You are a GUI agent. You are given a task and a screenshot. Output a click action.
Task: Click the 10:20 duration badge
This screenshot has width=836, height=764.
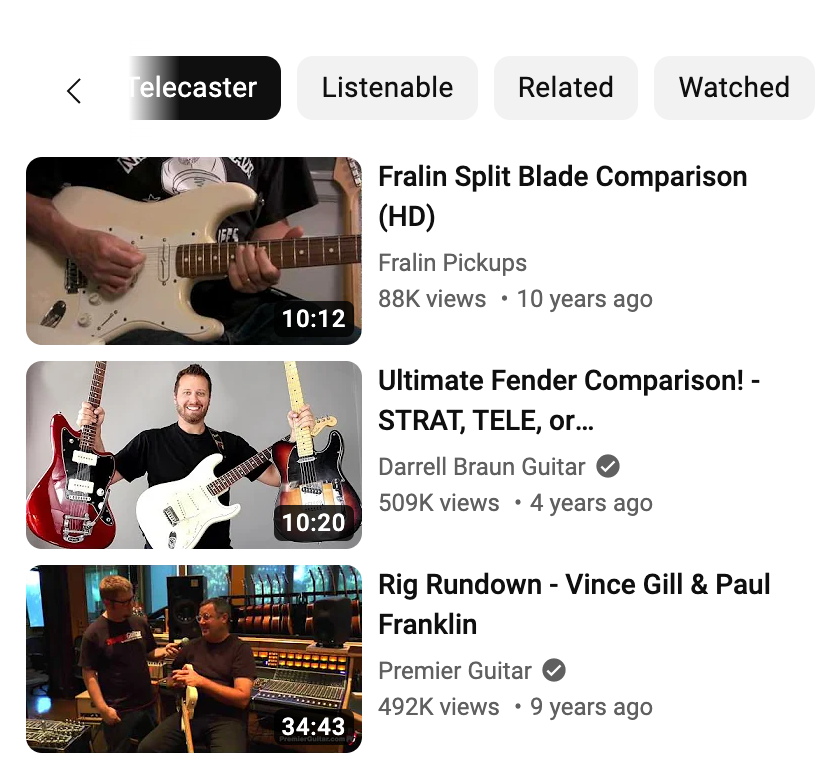click(x=314, y=522)
